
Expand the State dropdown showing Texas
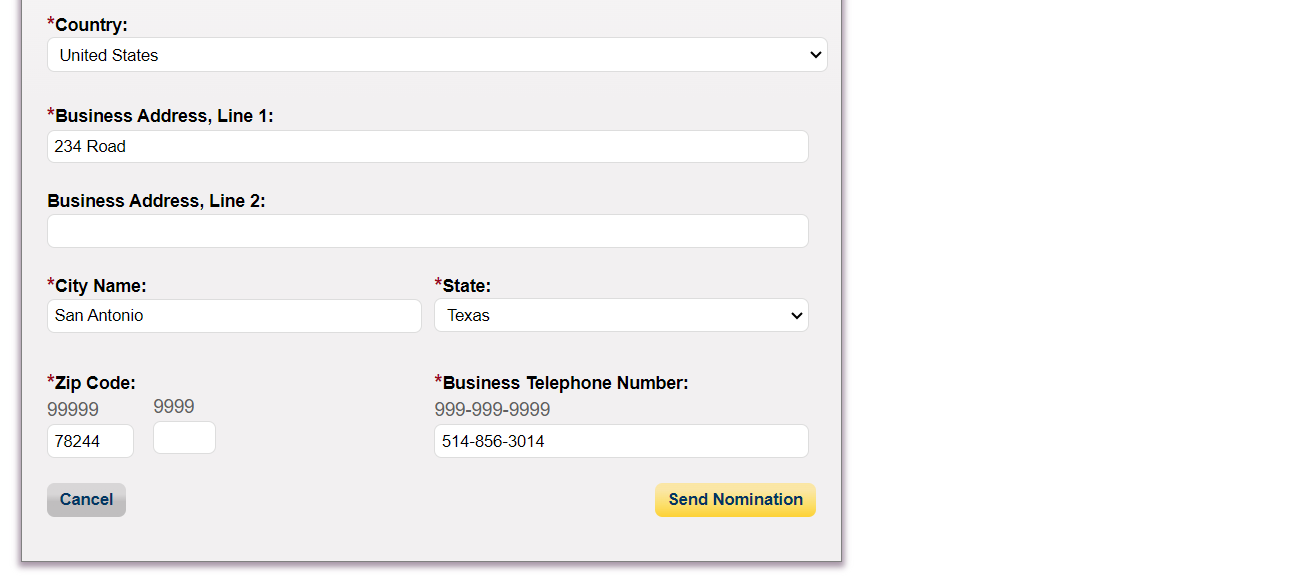coord(620,315)
